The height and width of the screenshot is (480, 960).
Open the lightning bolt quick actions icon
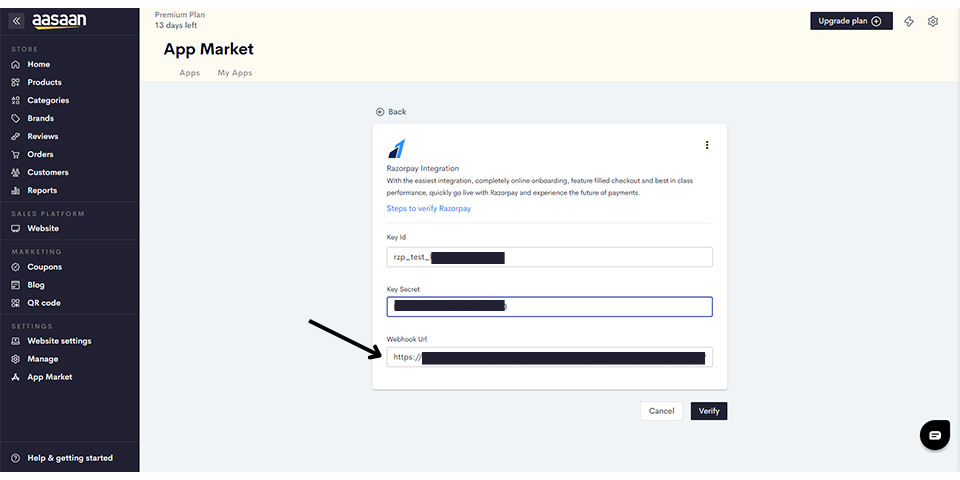tap(909, 21)
